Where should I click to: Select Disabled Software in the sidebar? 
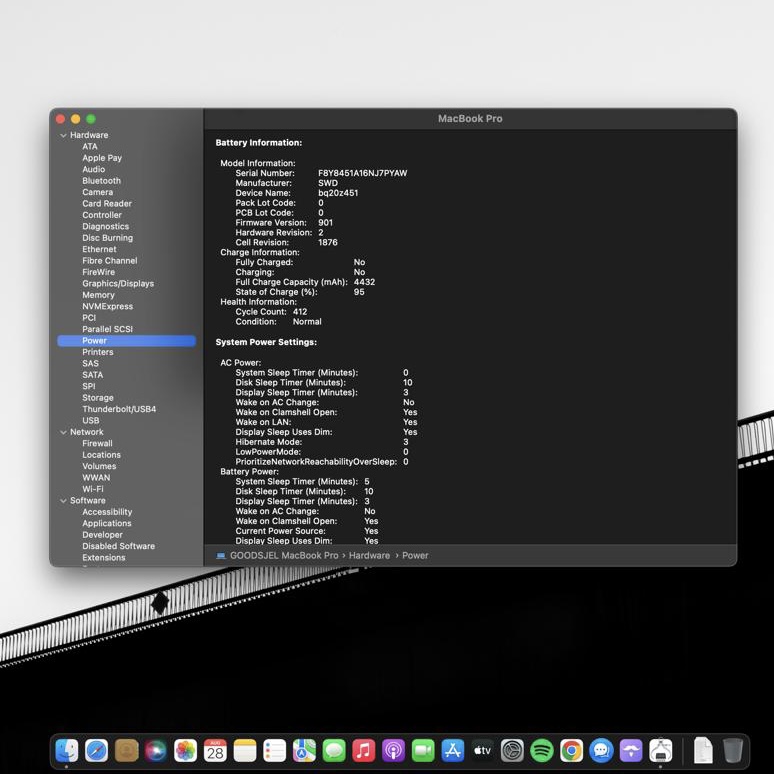click(x=118, y=546)
